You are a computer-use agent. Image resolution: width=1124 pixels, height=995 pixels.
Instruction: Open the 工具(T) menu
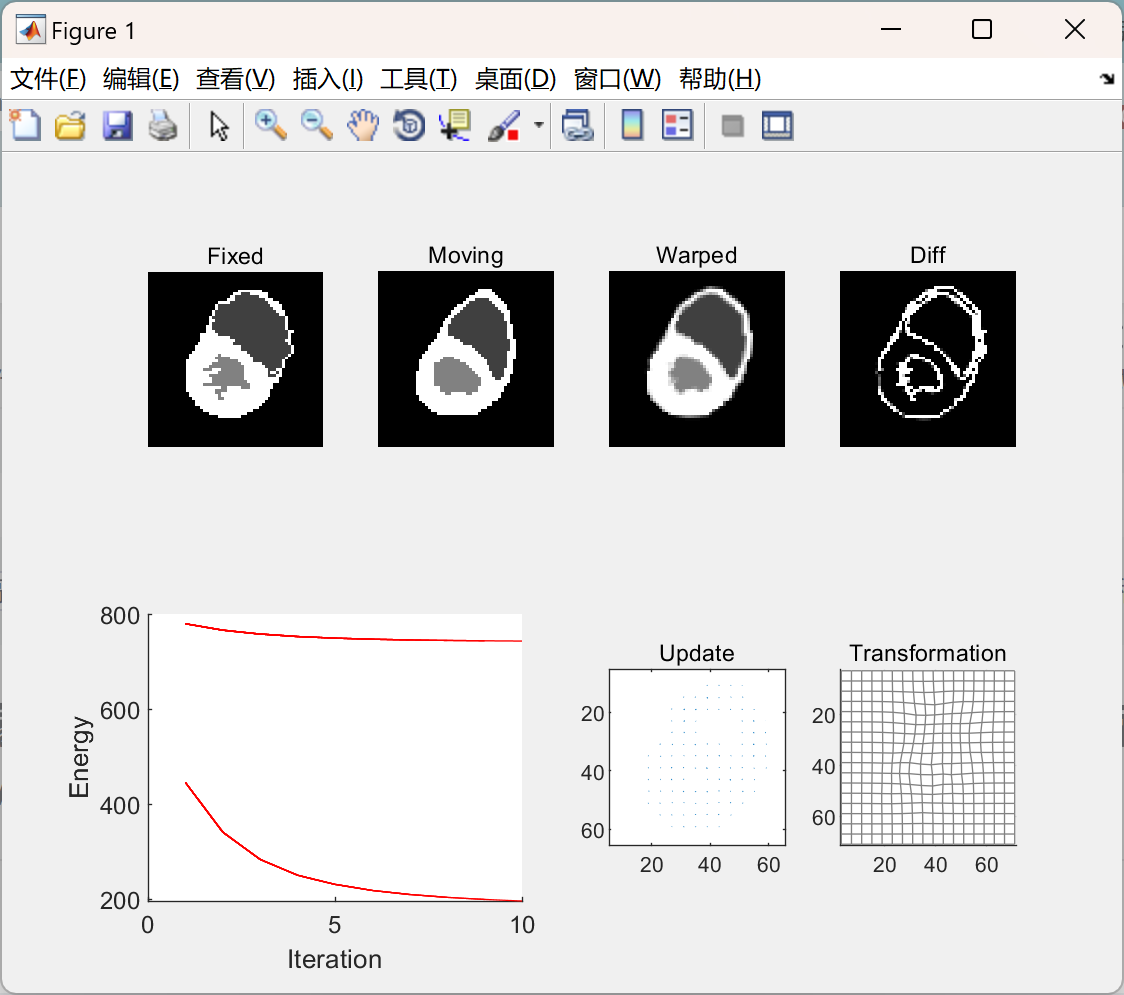pos(419,78)
